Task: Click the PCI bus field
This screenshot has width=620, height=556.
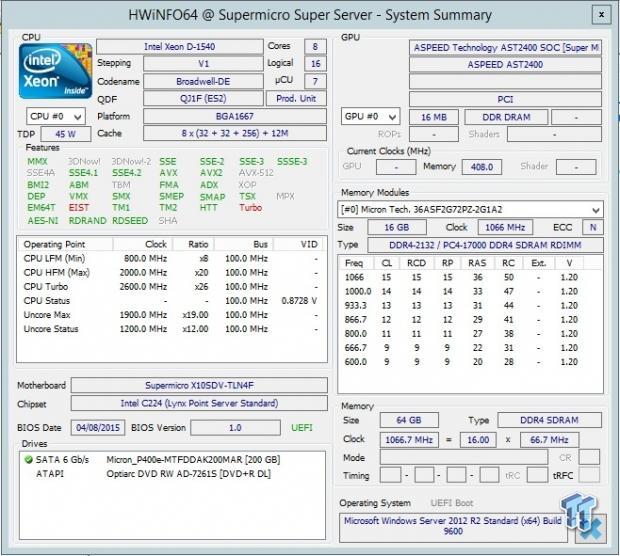Action: tap(505, 99)
